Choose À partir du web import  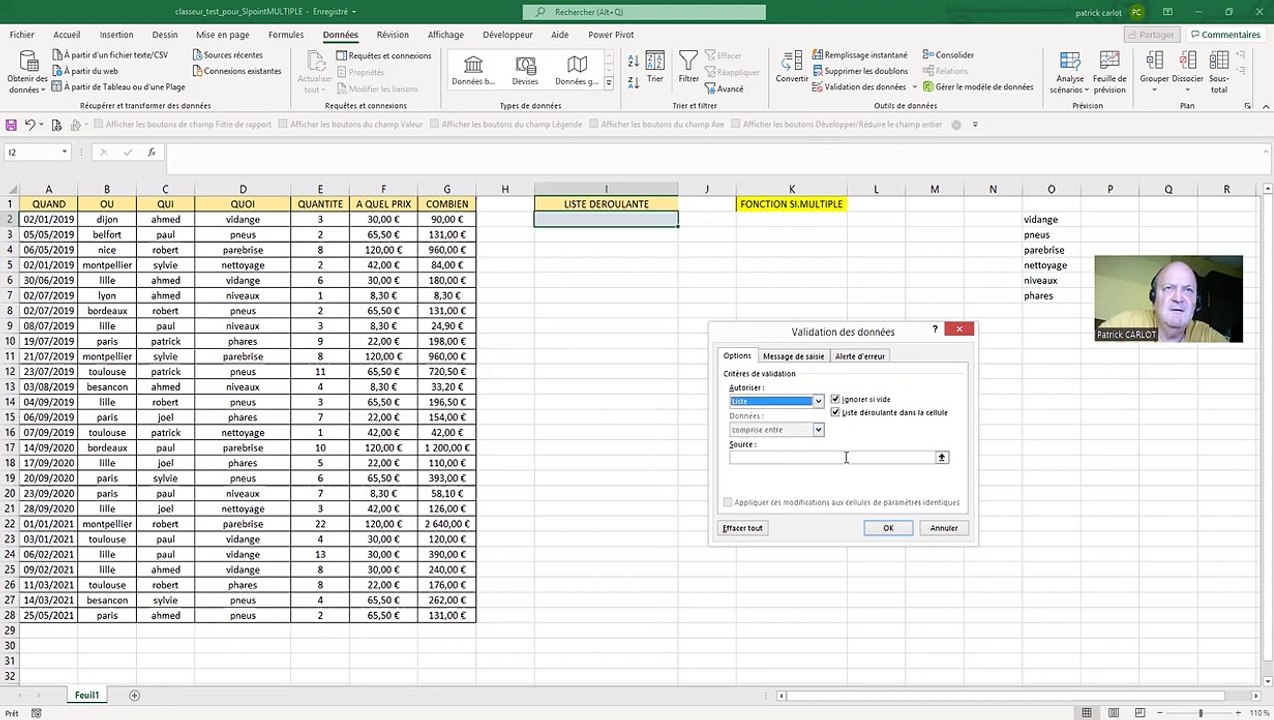84,71
